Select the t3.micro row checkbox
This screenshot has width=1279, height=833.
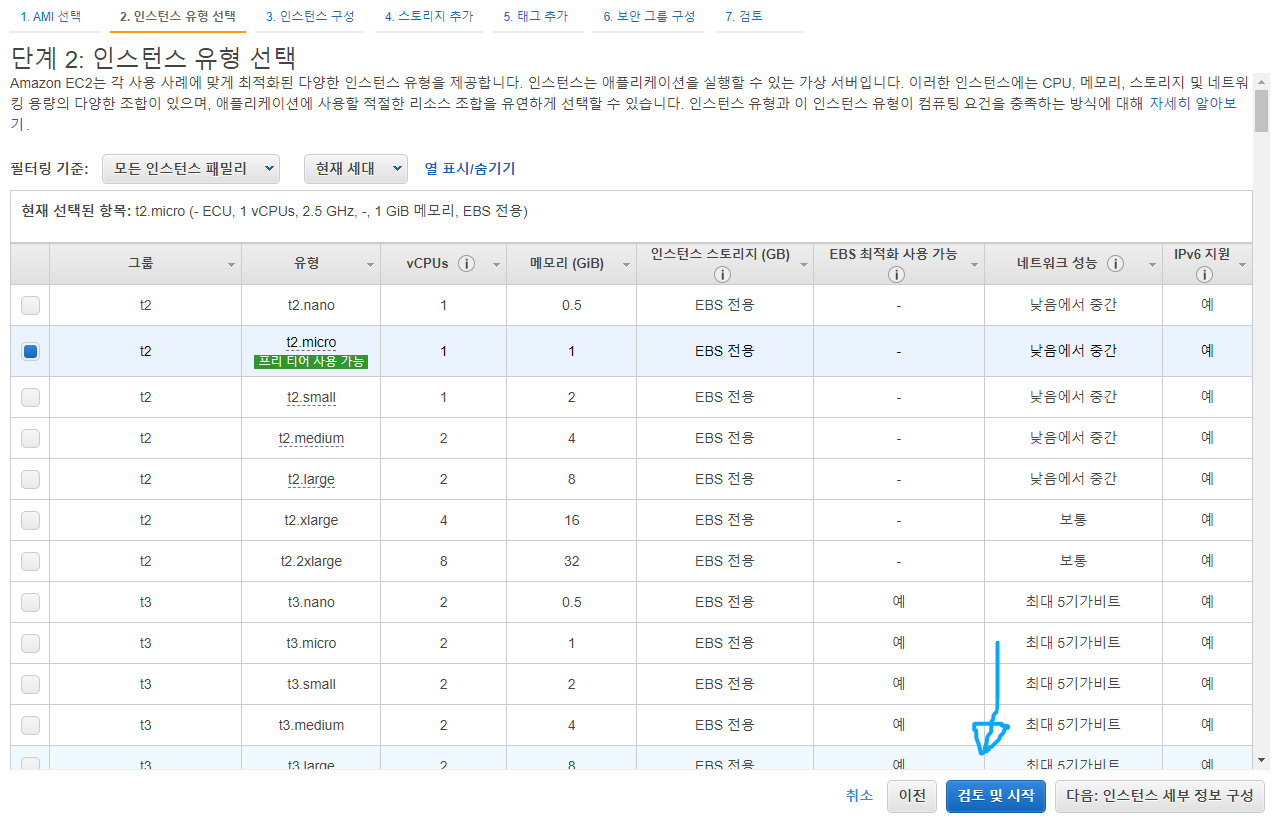coord(30,643)
